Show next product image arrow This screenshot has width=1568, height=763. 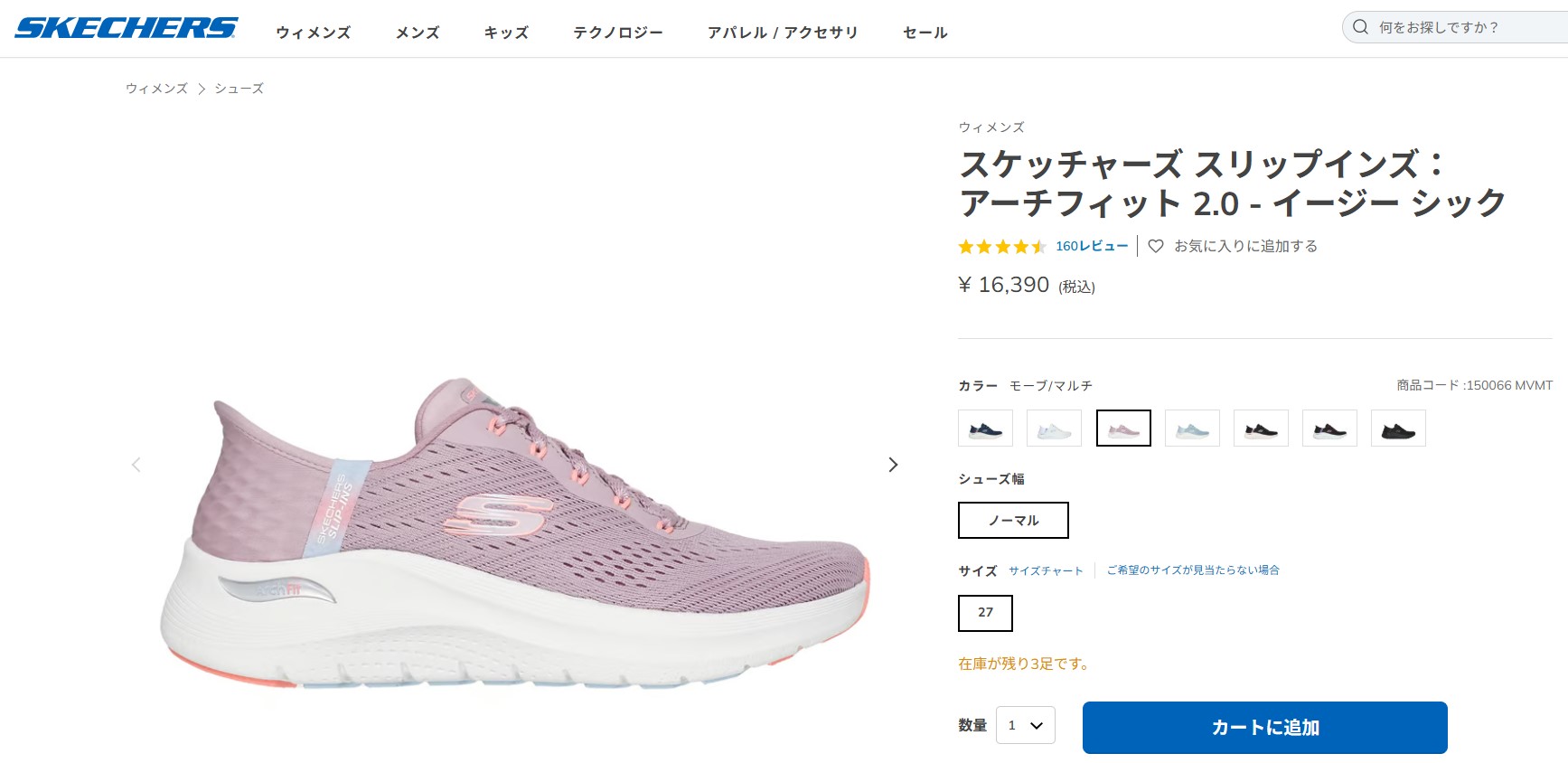(893, 465)
